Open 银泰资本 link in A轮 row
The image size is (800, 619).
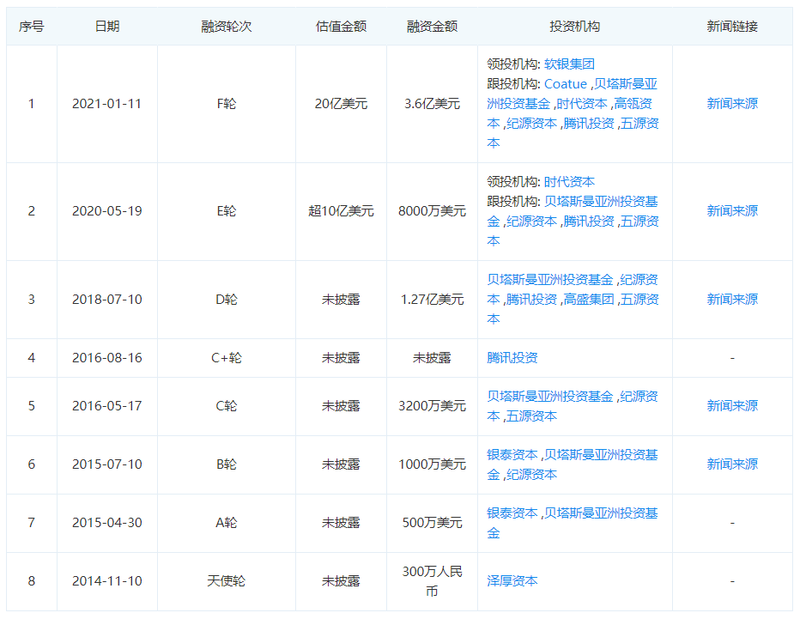512,513
